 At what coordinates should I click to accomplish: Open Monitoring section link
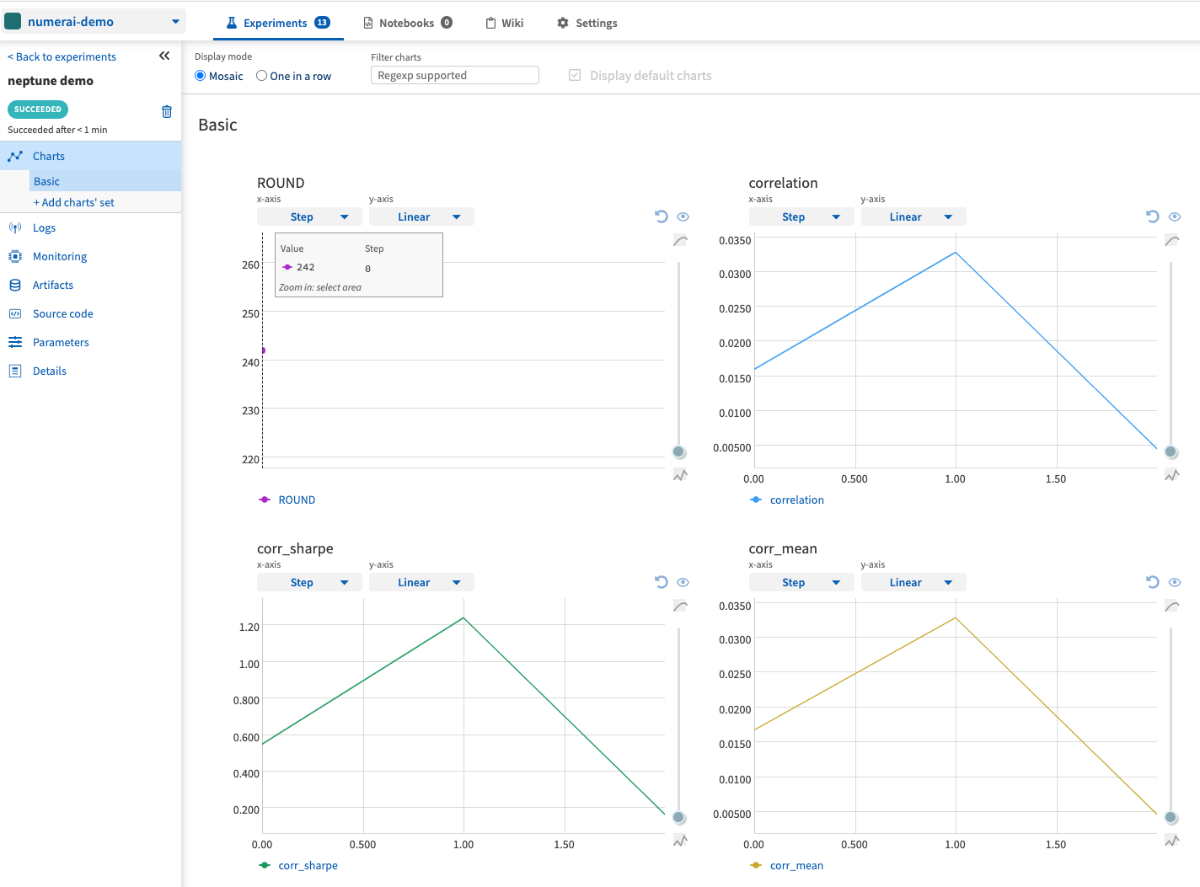pyautogui.click(x=60, y=256)
